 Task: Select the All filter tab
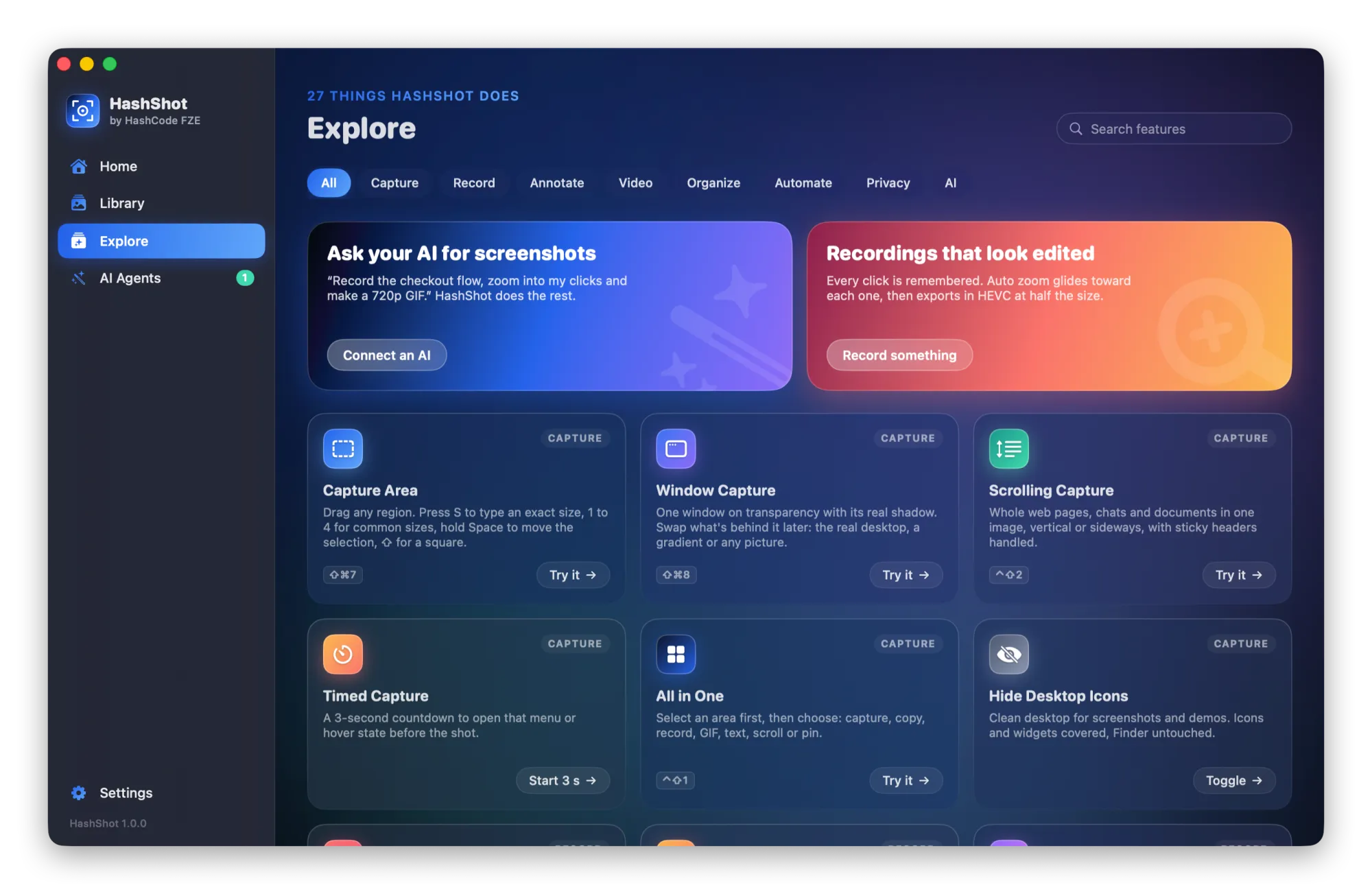click(329, 183)
